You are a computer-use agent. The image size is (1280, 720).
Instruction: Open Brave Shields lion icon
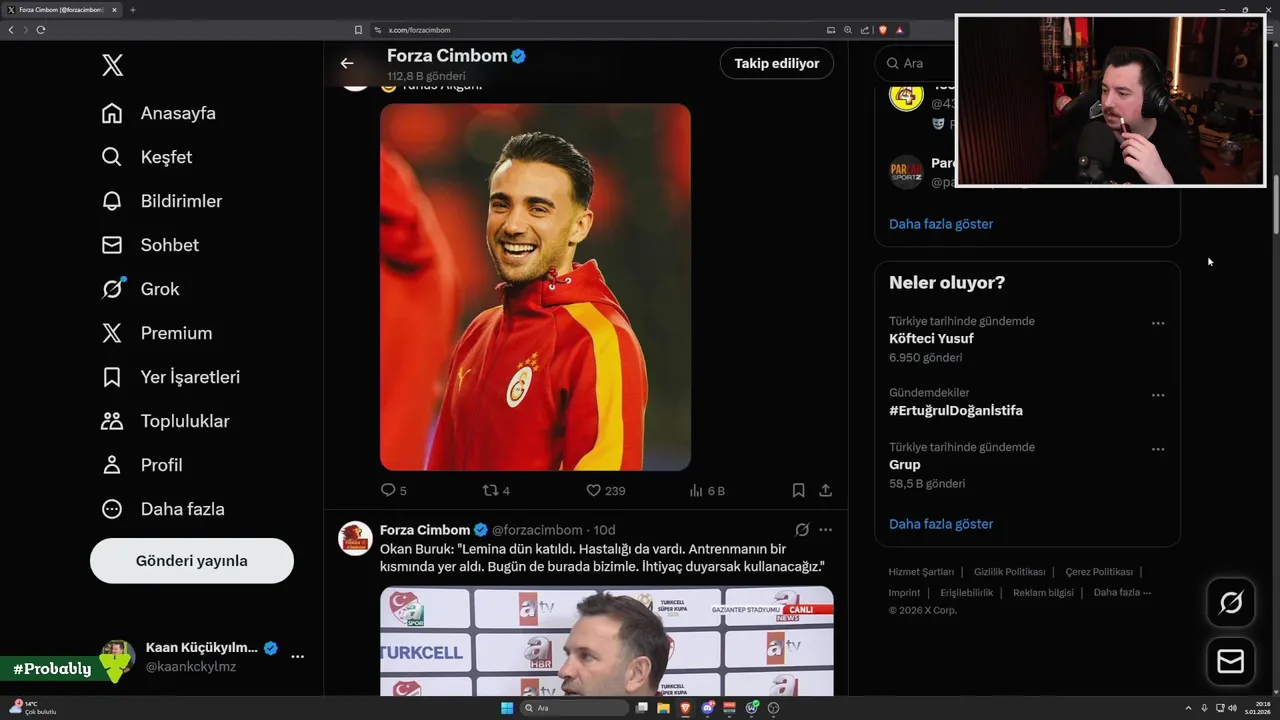[x=883, y=30]
